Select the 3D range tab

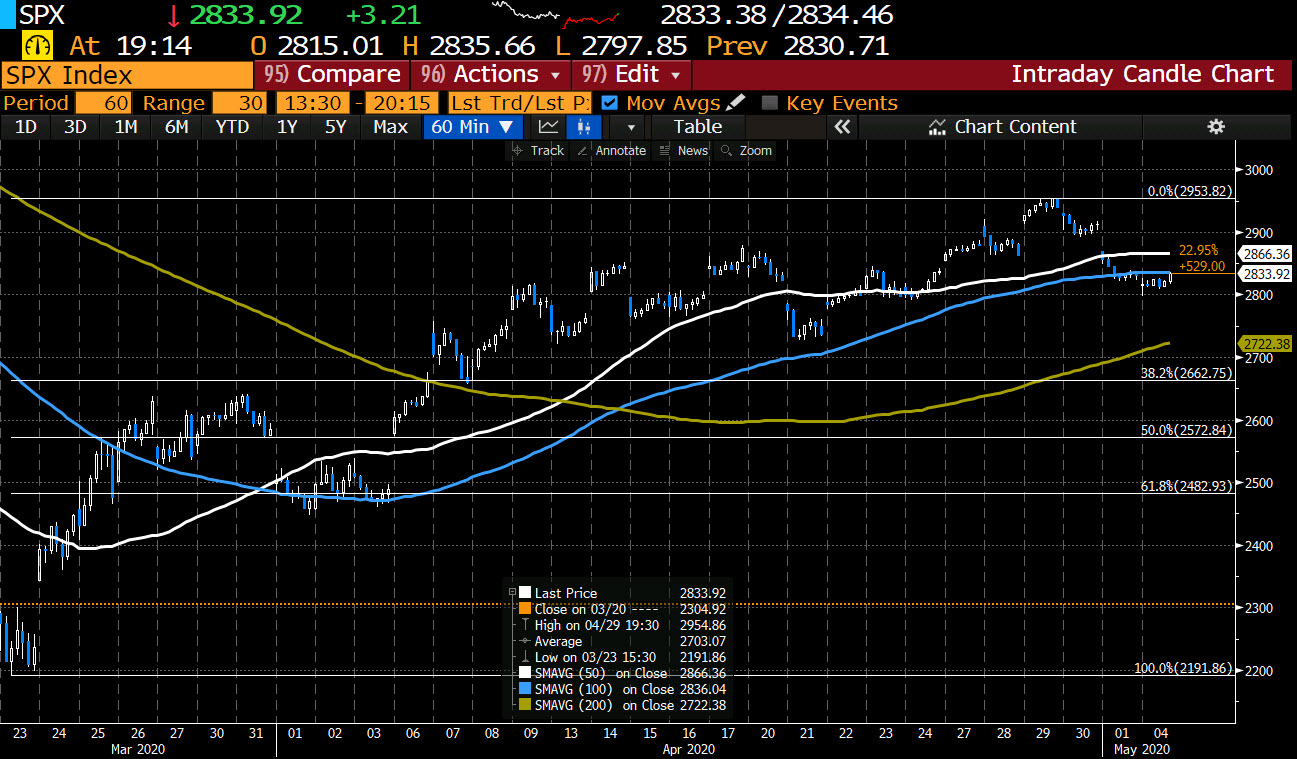75,127
